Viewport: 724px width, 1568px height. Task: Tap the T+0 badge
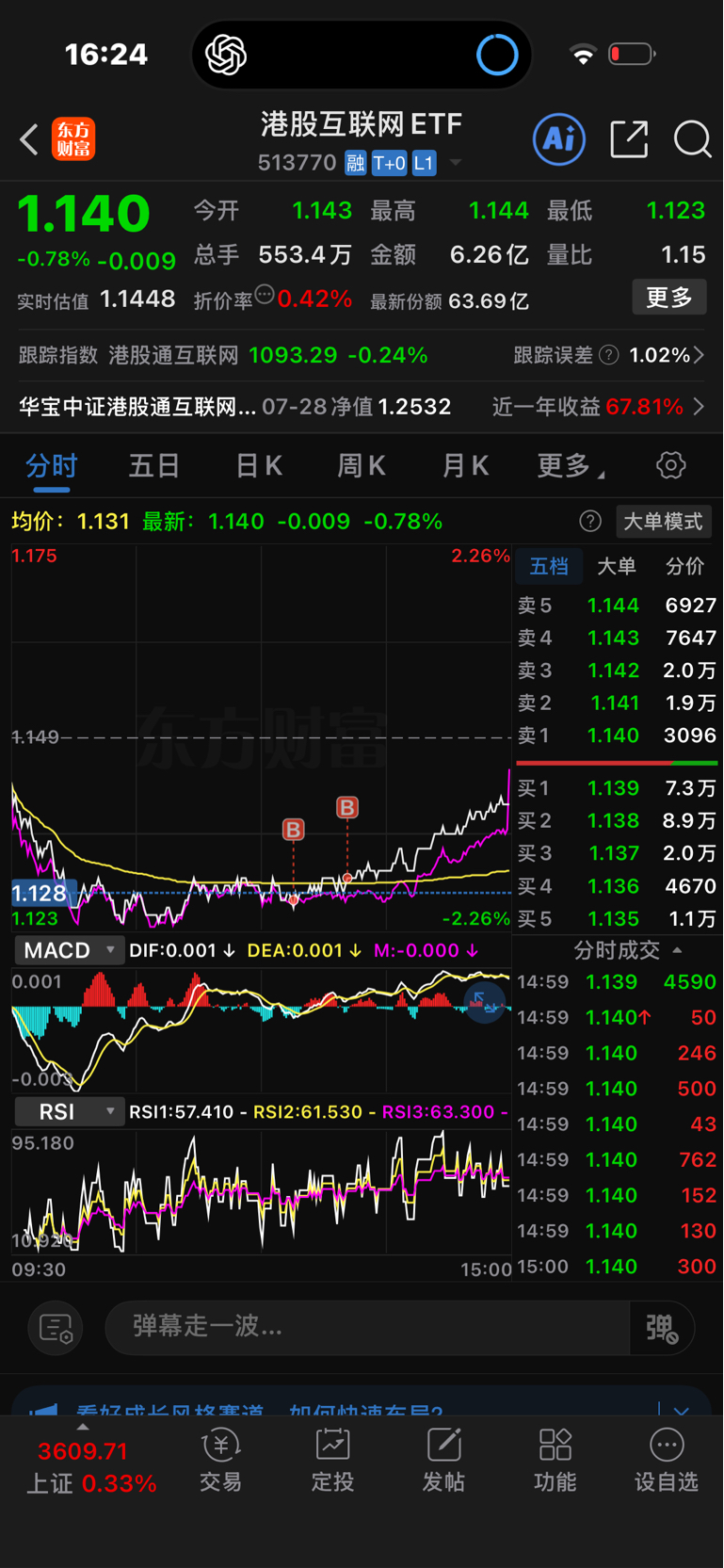[389, 164]
